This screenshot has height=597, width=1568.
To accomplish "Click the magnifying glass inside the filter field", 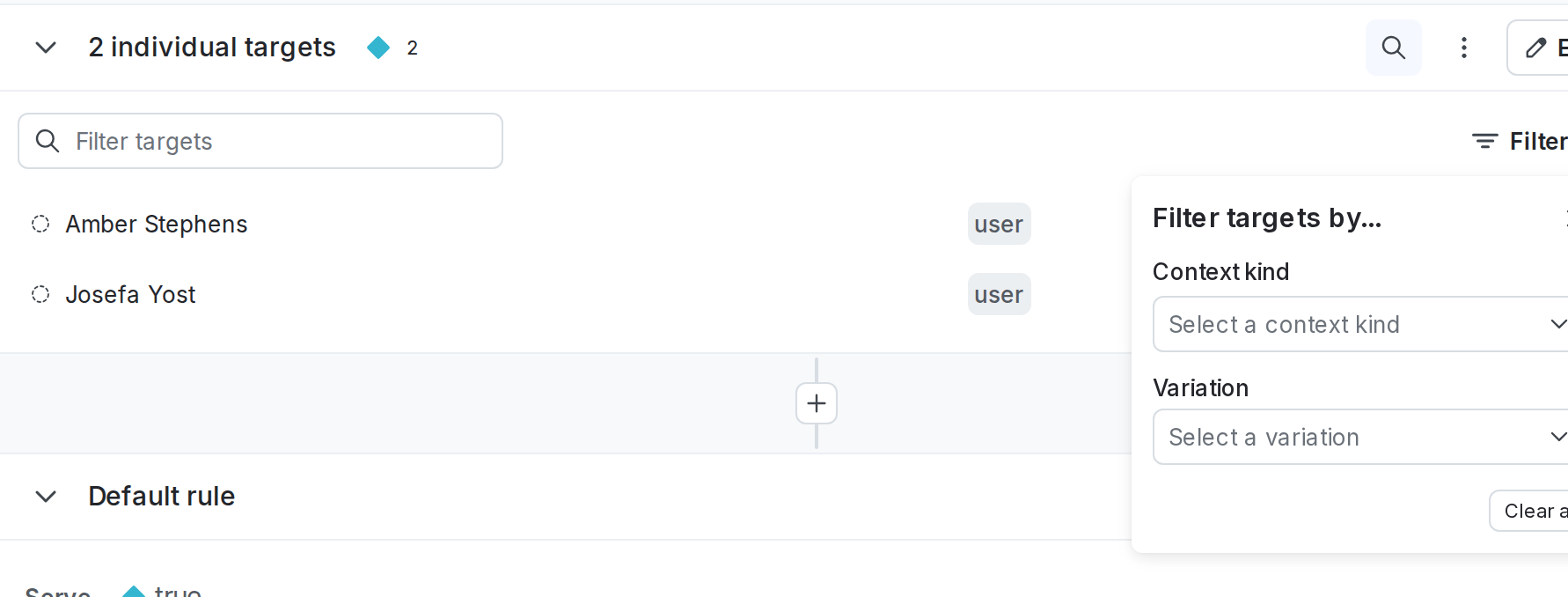I will [x=48, y=140].
